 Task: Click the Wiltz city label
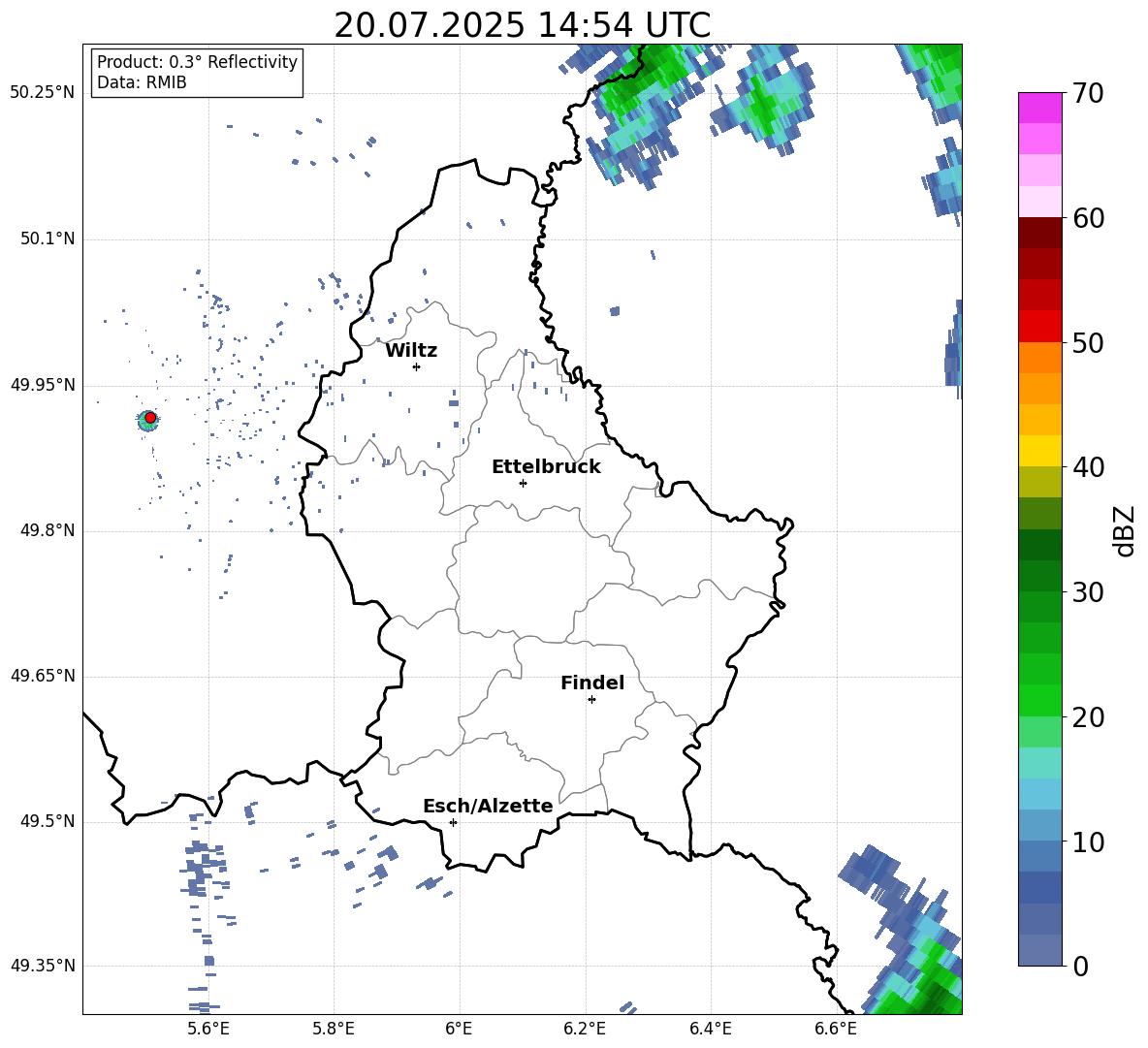(x=411, y=351)
